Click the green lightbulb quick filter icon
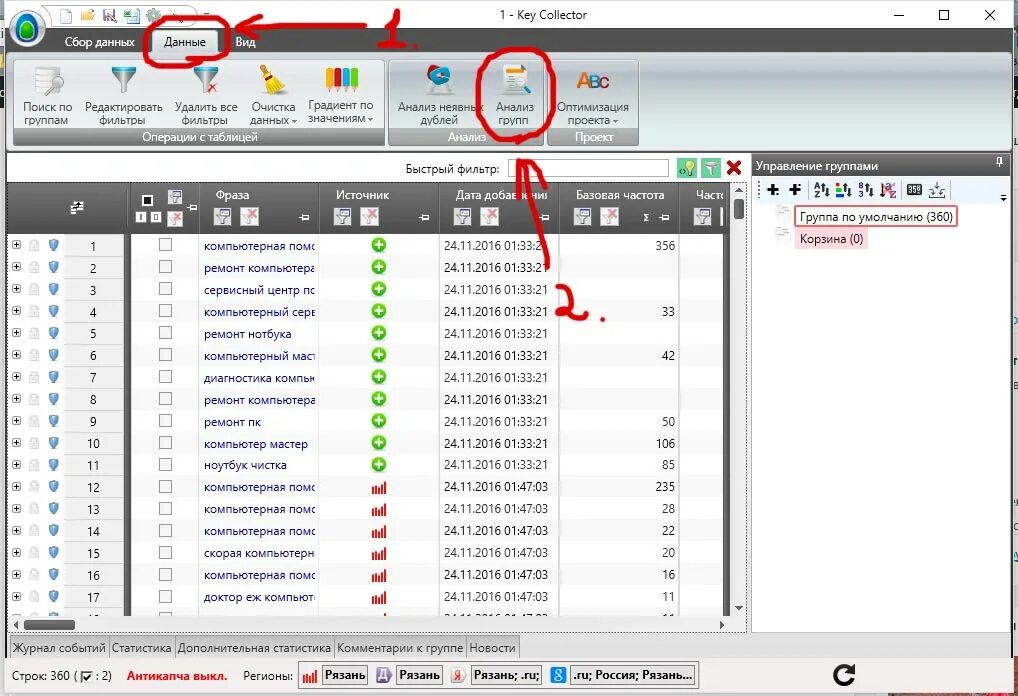The width and height of the screenshot is (1018, 696). click(686, 169)
